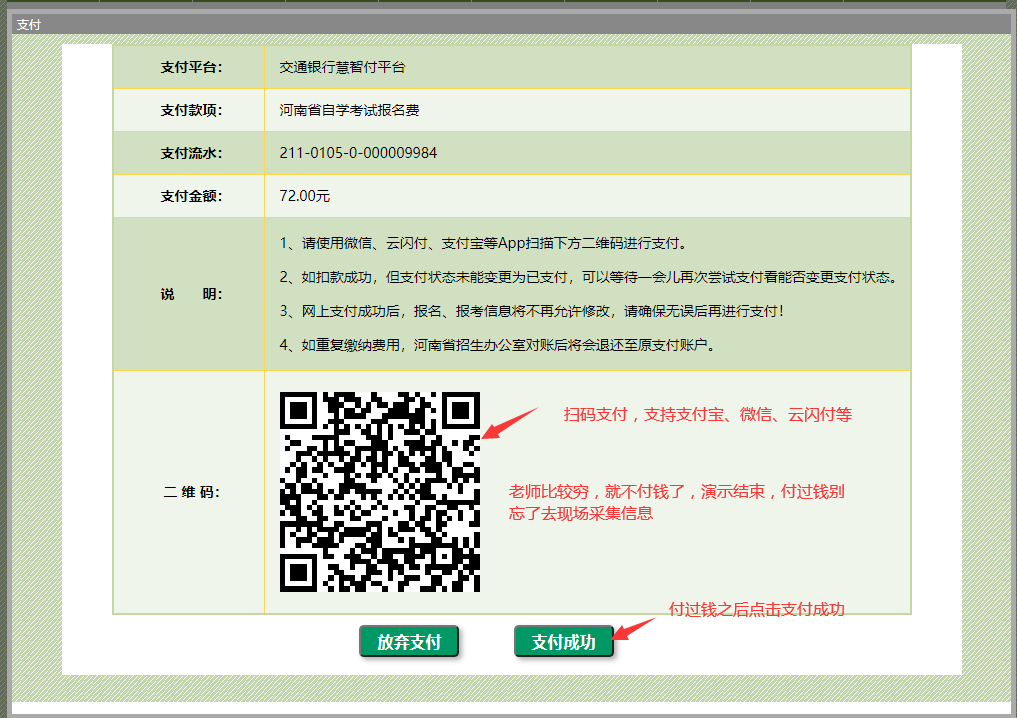This screenshot has width=1017, height=718.
Task: Click the 支付金额 label
Action: [x=189, y=196]
